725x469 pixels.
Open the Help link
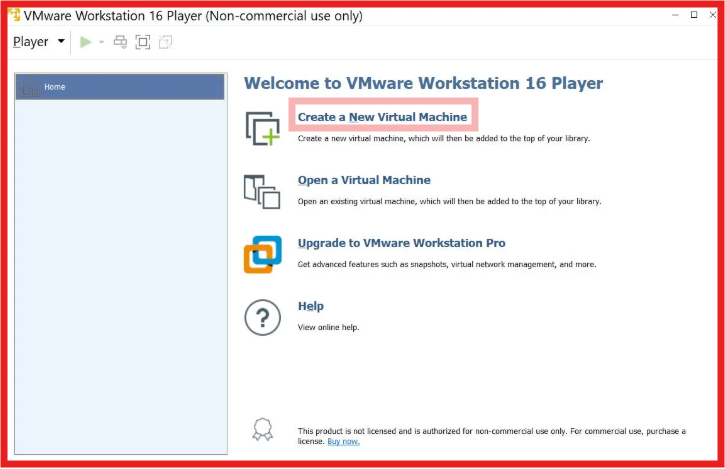click(310, 306)
